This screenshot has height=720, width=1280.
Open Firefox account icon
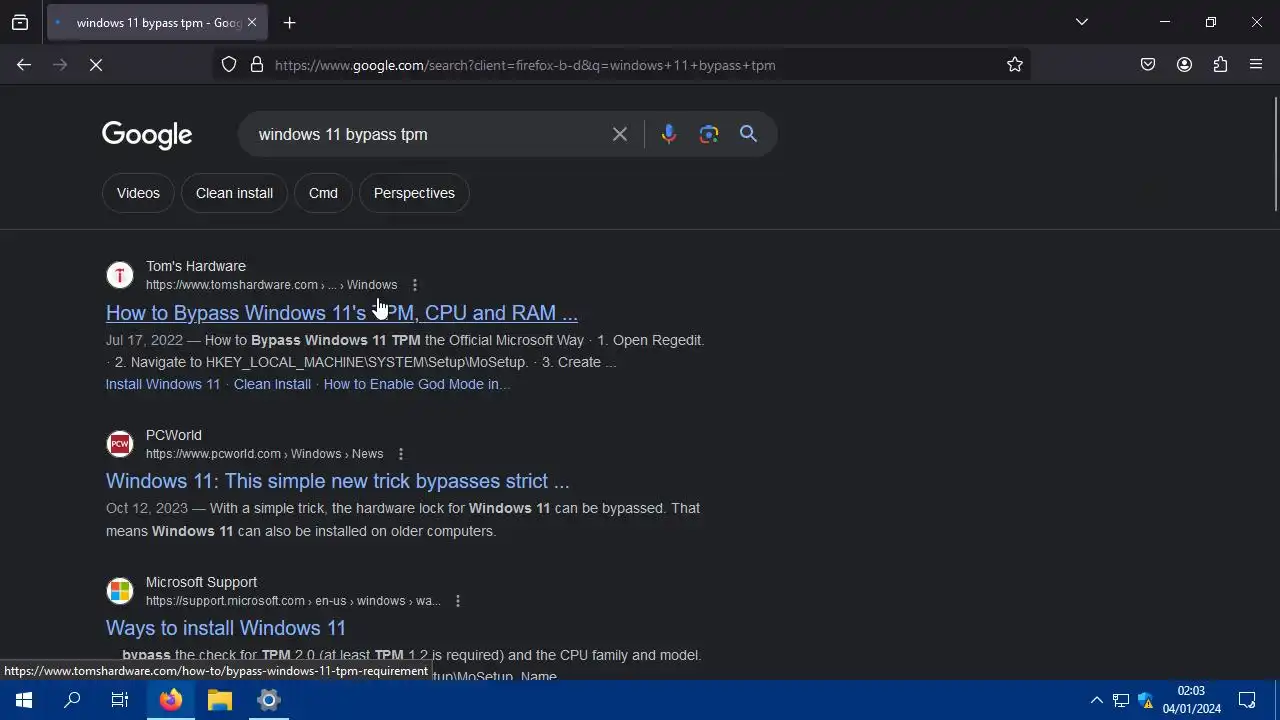(x=1184, y=65)
